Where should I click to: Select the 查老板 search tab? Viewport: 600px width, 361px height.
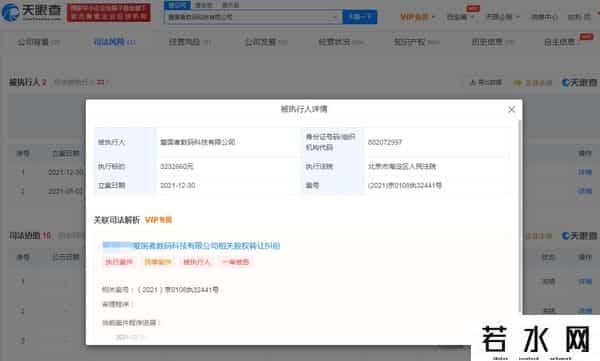(x=204, y=5)
